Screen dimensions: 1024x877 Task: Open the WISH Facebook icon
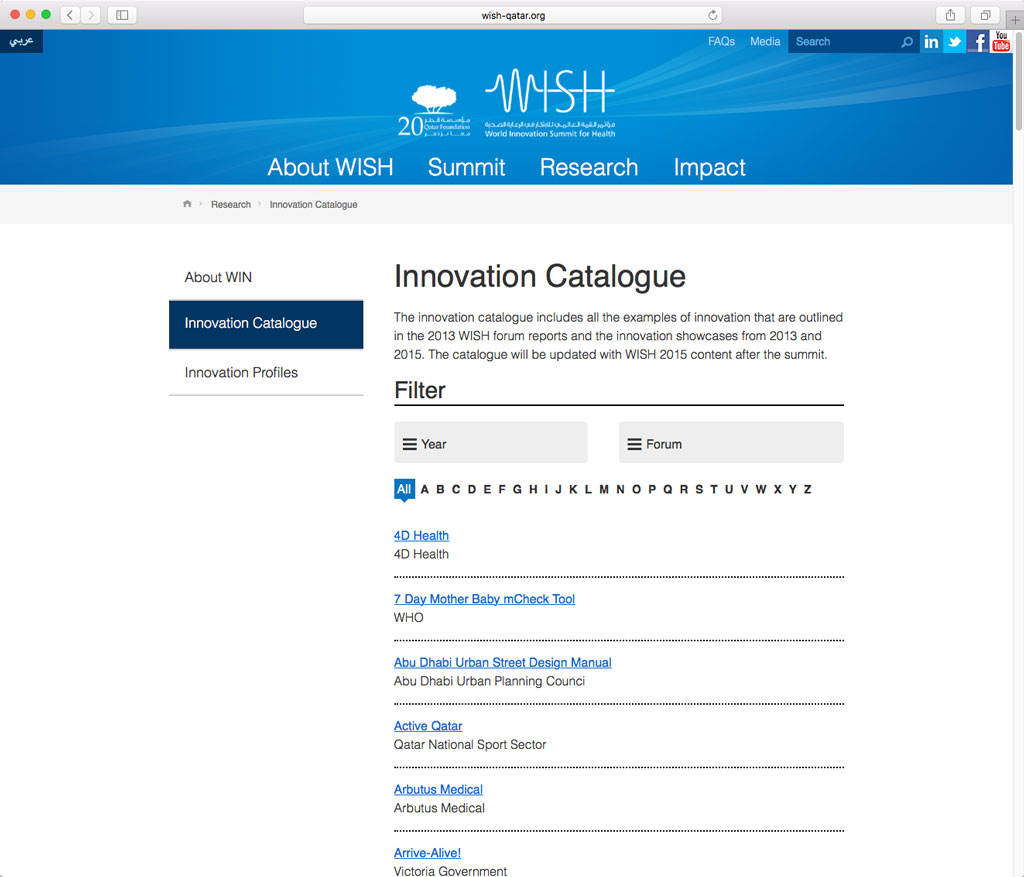(x=978, y=42)
